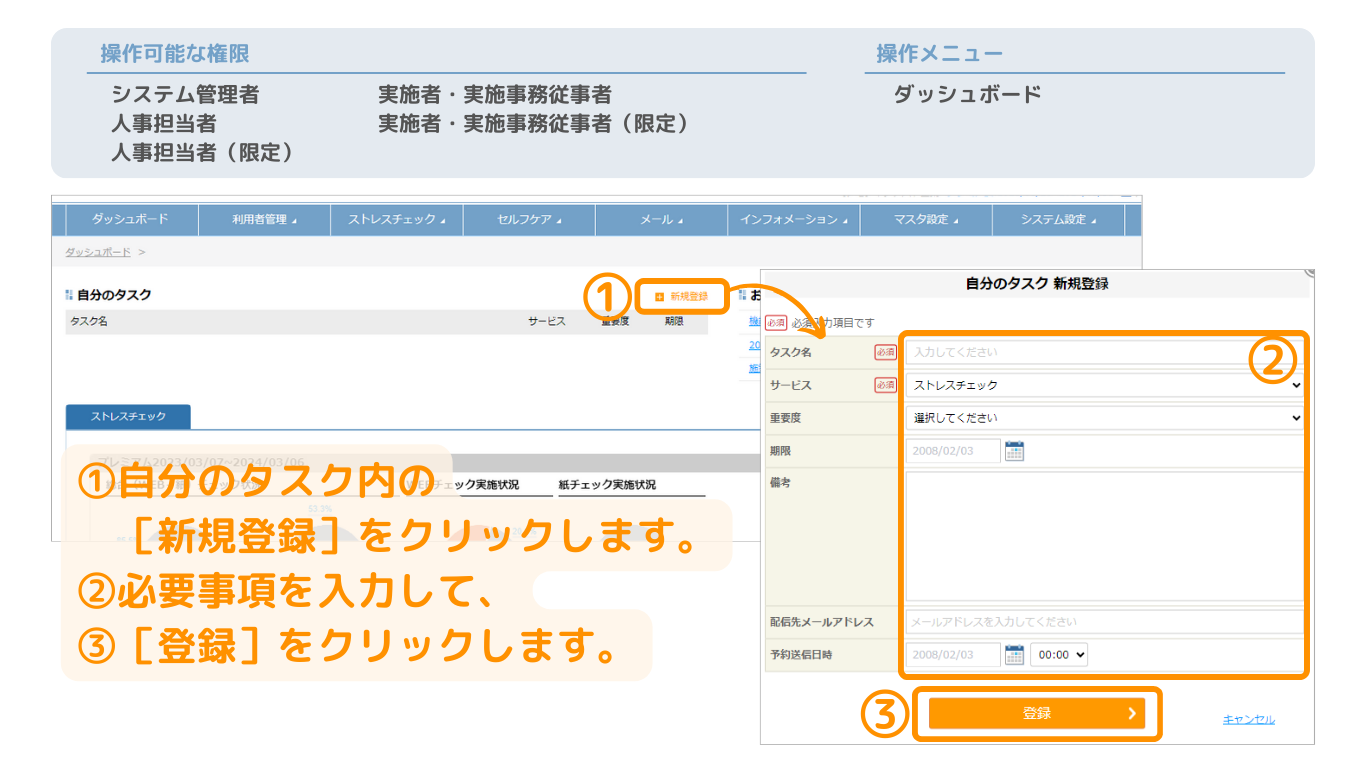Open the ストレスチェック menu in navigation bar

(x=396, y=220)
